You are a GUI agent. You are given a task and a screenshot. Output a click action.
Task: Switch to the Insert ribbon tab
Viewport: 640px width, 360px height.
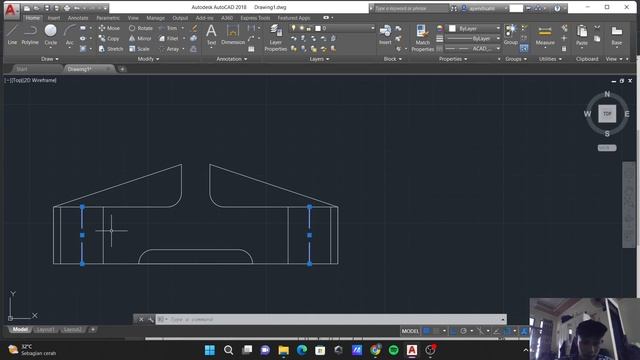pyautogui.click(x=54, y=18)
